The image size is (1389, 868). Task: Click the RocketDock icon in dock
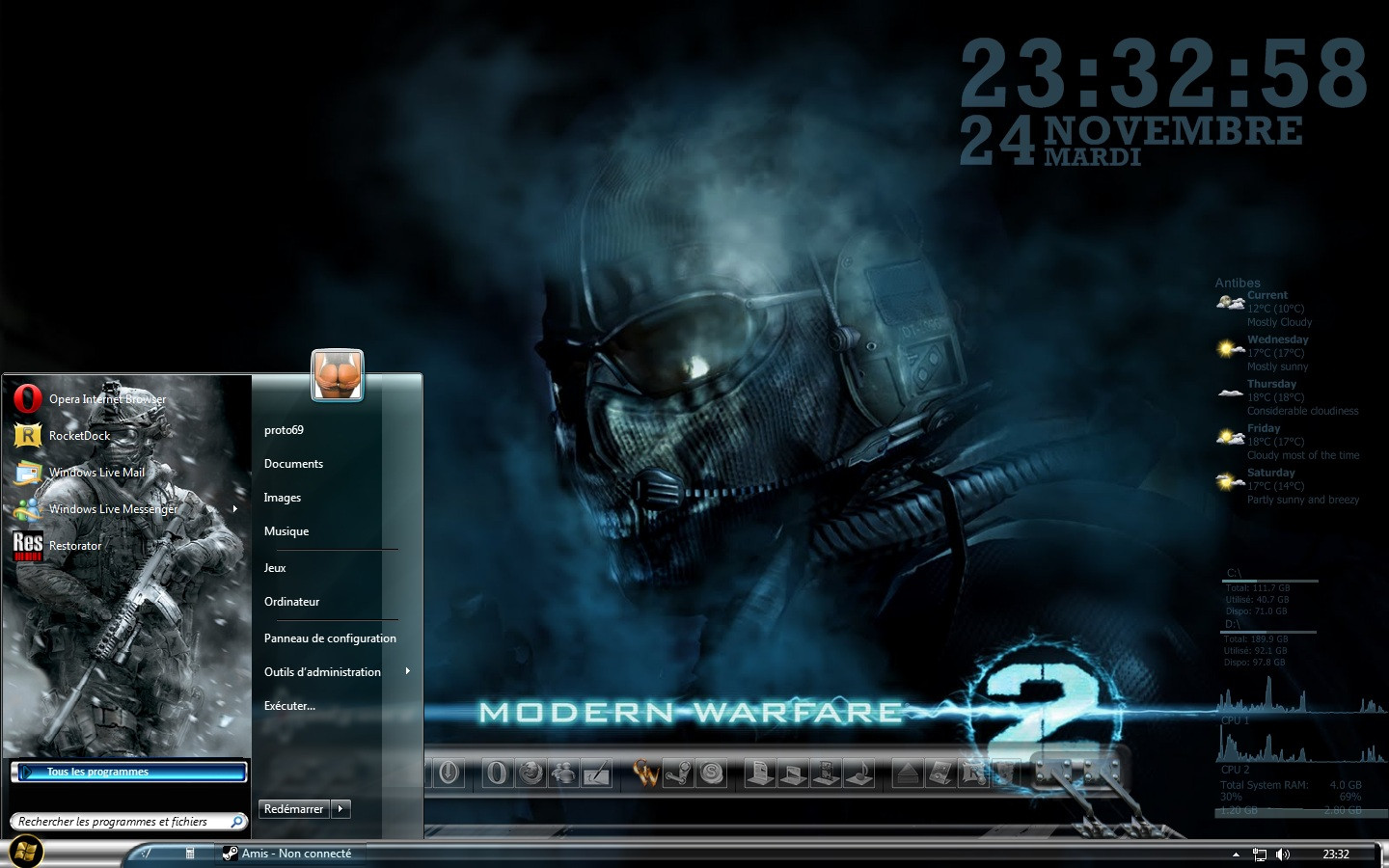pyautogui.click(x=973, y=773)
